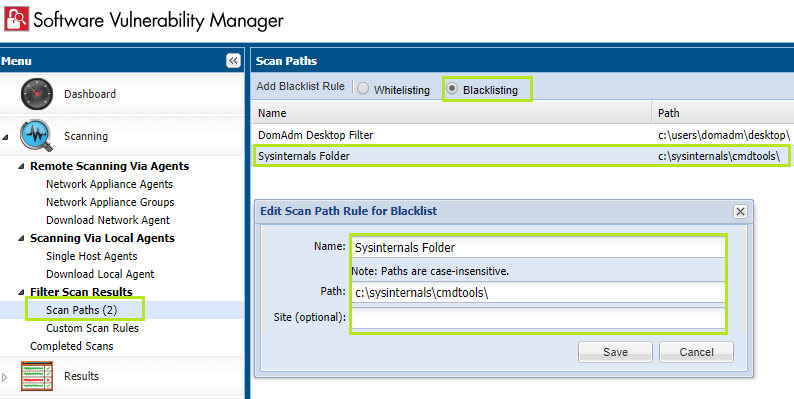Open Dashboard from the menu
This screenshot has height=399, width=794.
[x=90, y=94]
